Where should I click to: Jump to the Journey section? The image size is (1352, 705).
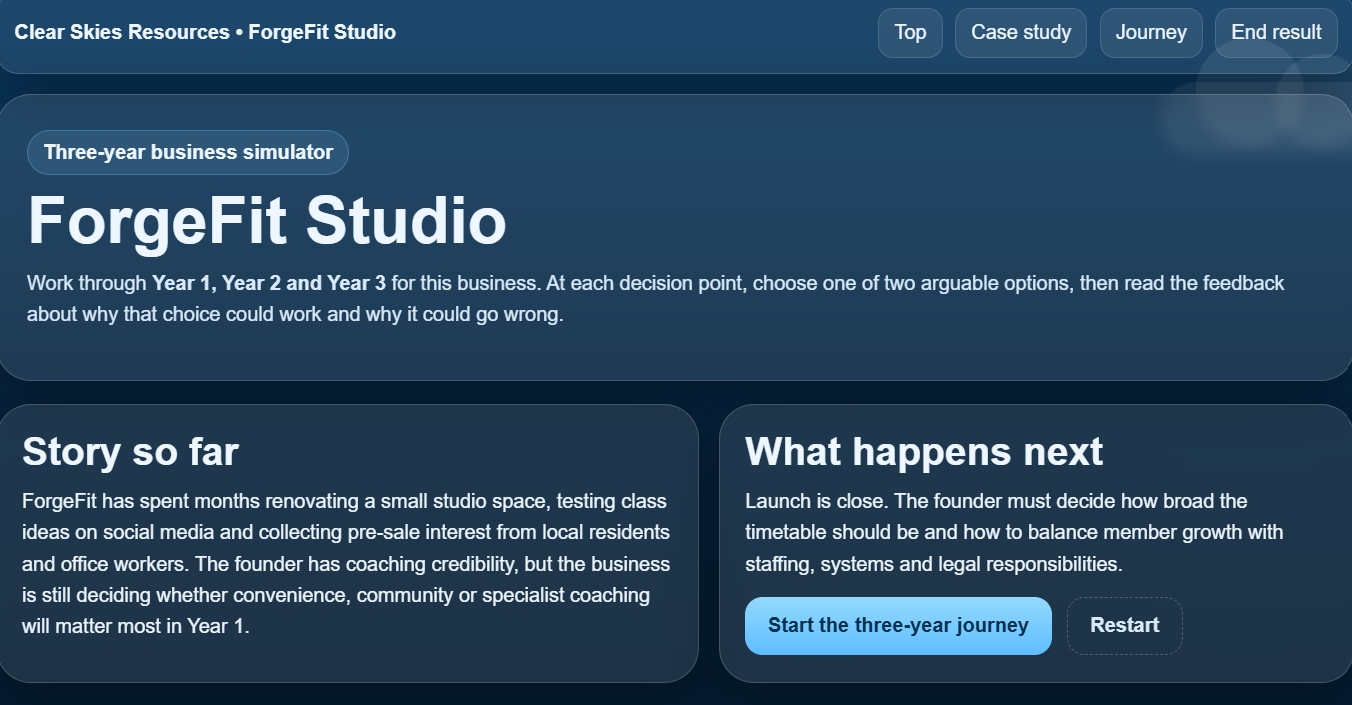click(x=1150, y=32)
